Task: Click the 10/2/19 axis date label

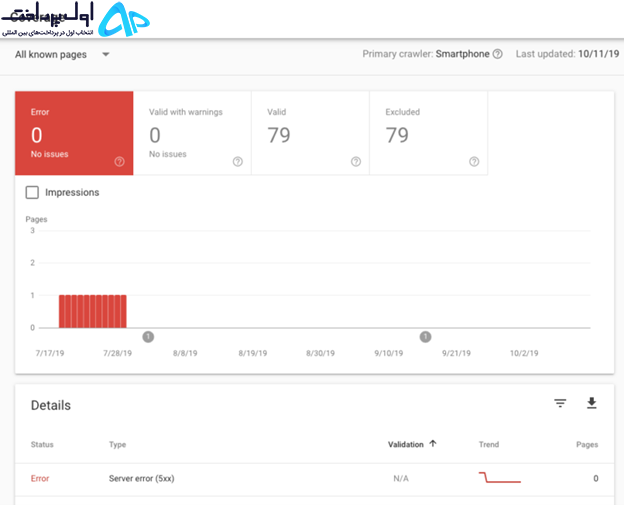Action: pyautogui.click(x=524, y=353)
